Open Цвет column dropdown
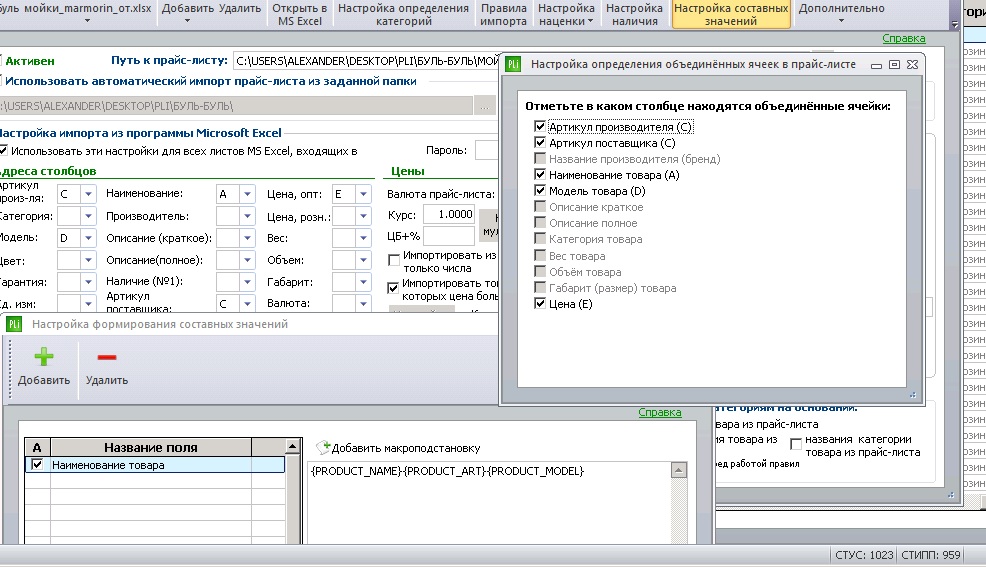The width and height of the screenshot is (986, 567). point(88,260)
